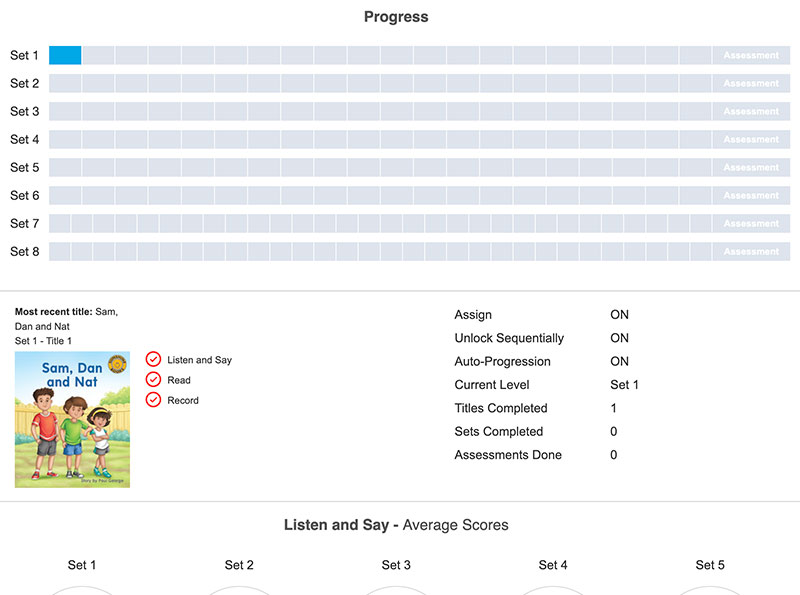The width and height of the screenshot is (800, 595).
Task: Select Set 2 under Listen and Say scores
Action: click(x=239, y=565)
